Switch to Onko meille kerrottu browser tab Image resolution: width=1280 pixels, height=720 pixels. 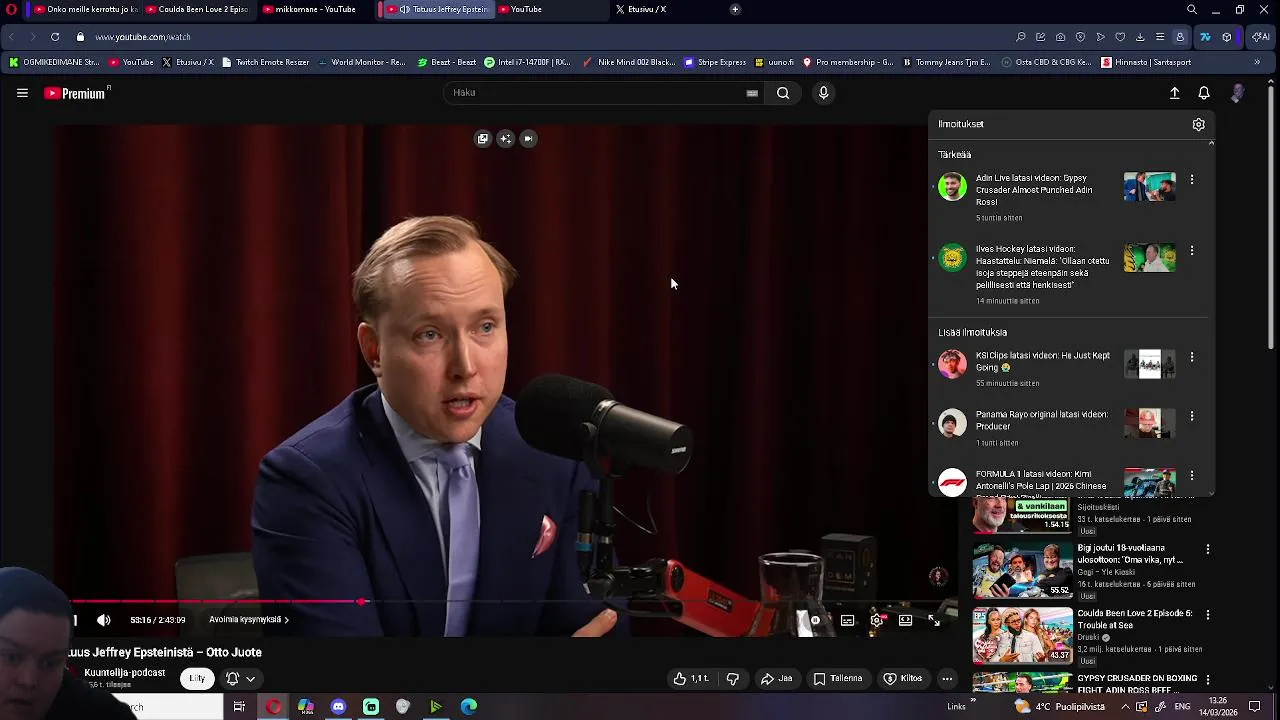[x=85, y=9]
